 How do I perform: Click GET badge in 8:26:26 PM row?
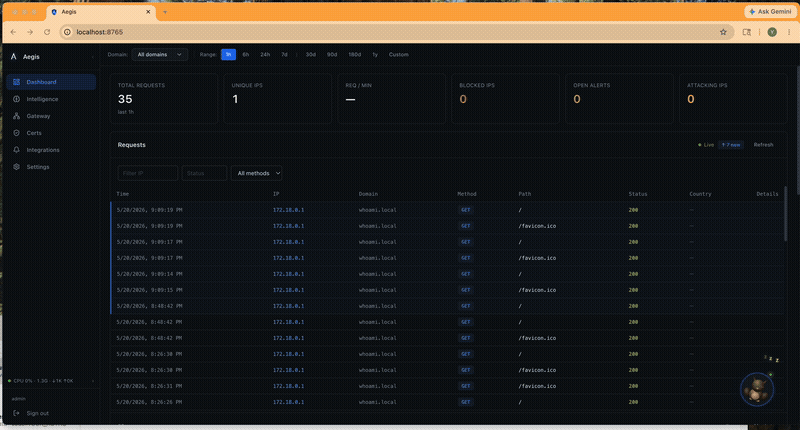coord(466,402)
